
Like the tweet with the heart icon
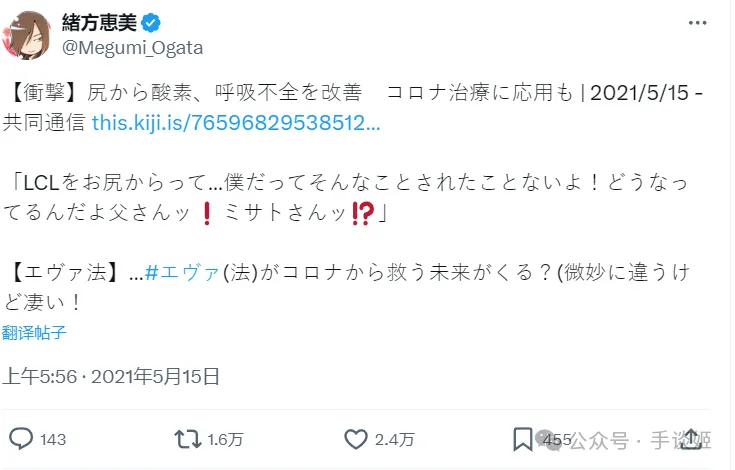[355, 438]
